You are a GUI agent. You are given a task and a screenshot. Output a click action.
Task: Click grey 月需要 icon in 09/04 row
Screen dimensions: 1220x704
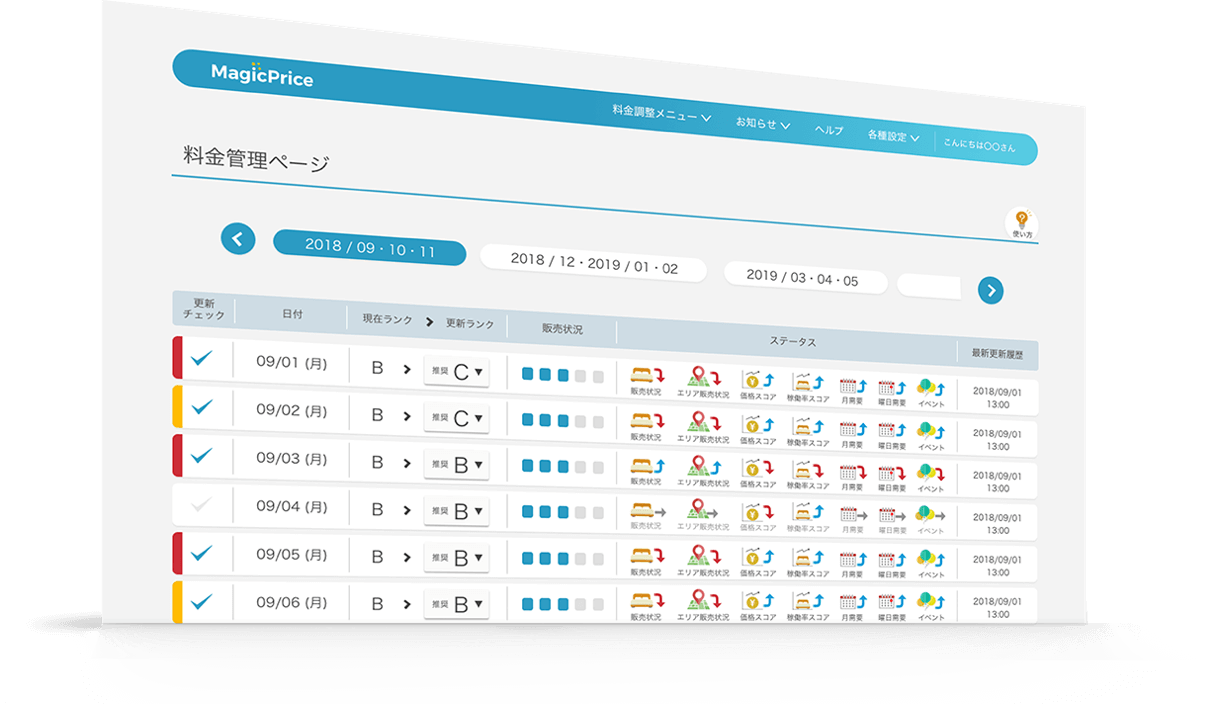pyautogui.click(x=852, y=515)
